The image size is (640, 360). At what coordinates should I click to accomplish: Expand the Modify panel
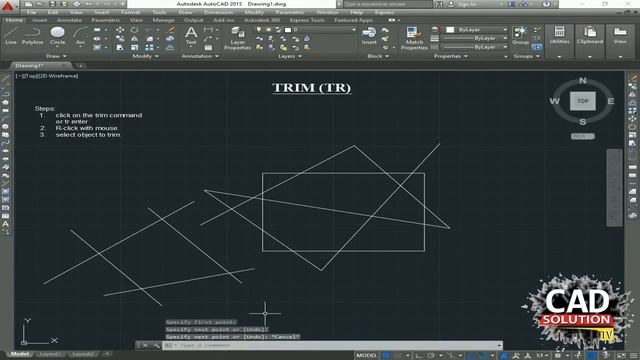(145, 56)
